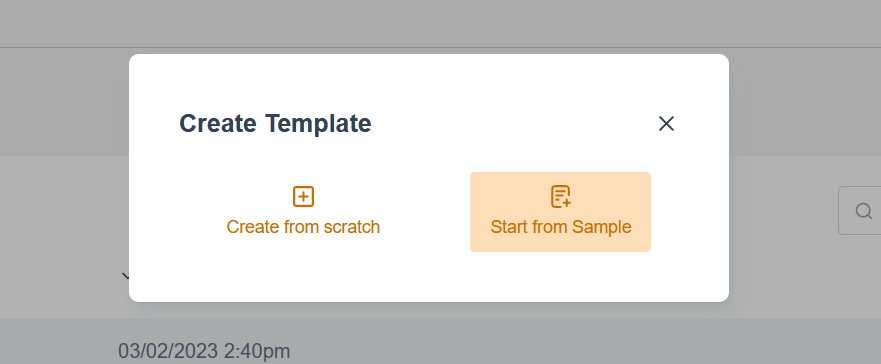Choose the "Start from Sample" text label
The width and height of the screenshot is (881, 364).
click(561, 227)
